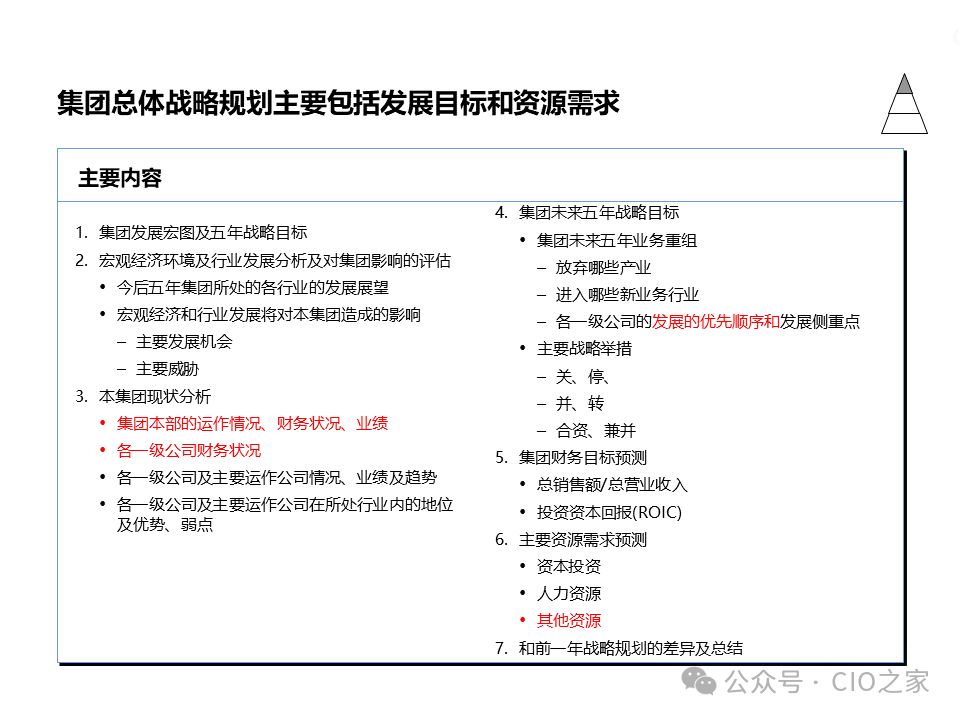The width and height of the screenshot is (960, 720).
Task: Click the 主要内容 header
Action: click(120, 178)
